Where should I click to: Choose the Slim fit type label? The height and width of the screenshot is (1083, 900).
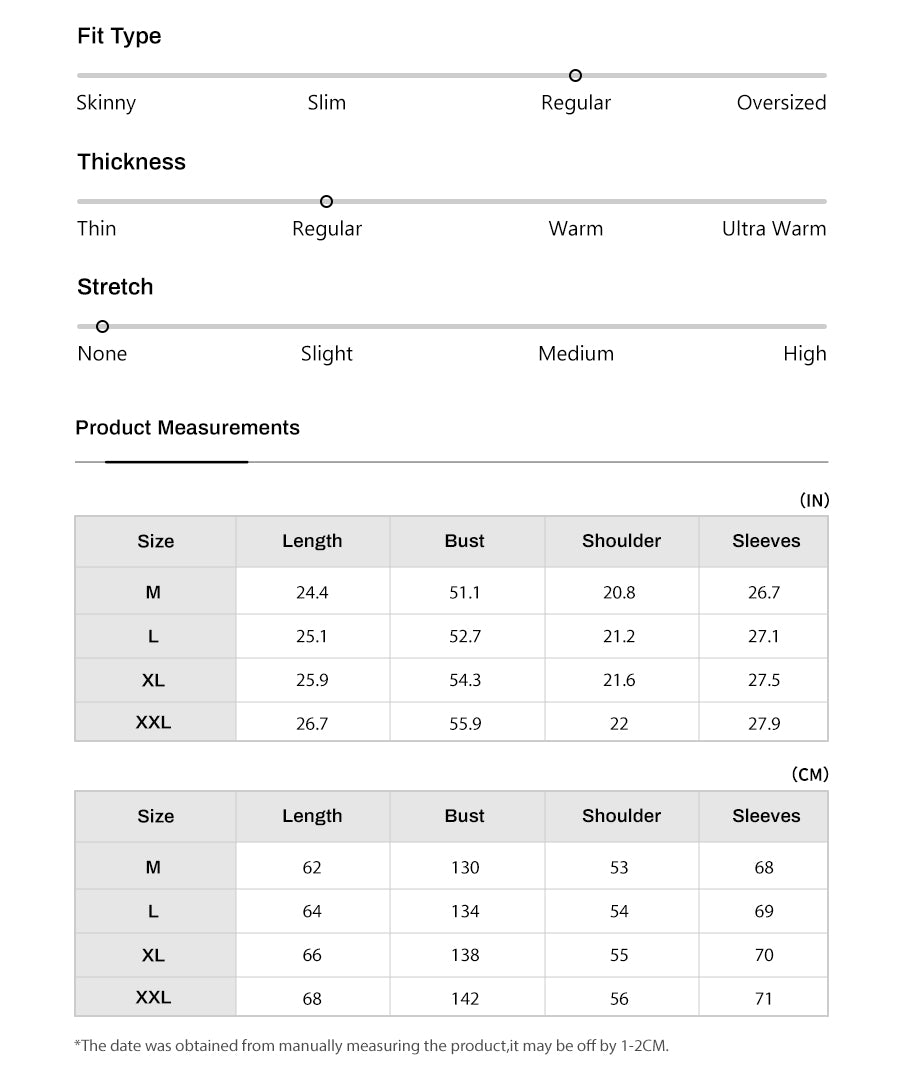tap(327, 103)
